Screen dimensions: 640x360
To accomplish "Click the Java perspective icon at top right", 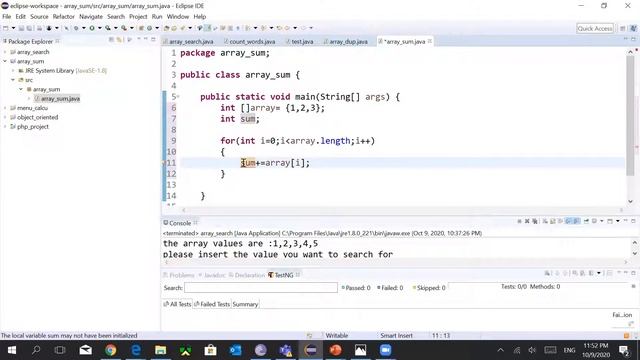I will click(x=633, y=29).
